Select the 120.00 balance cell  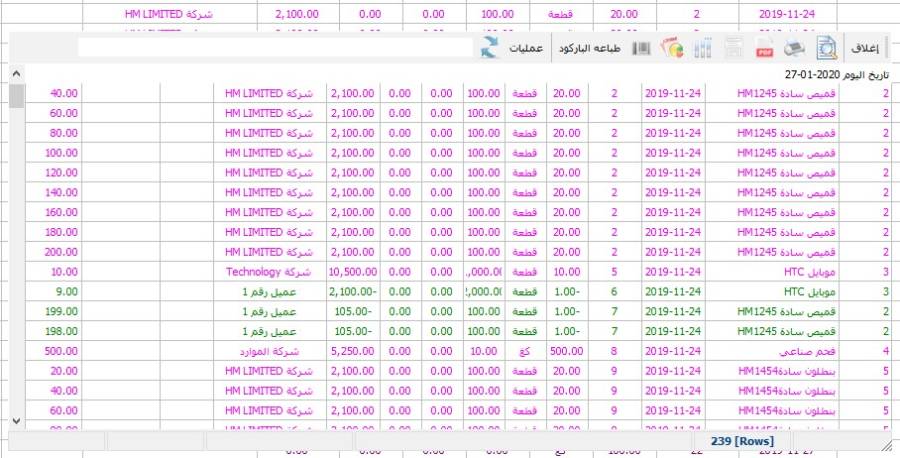54,173
